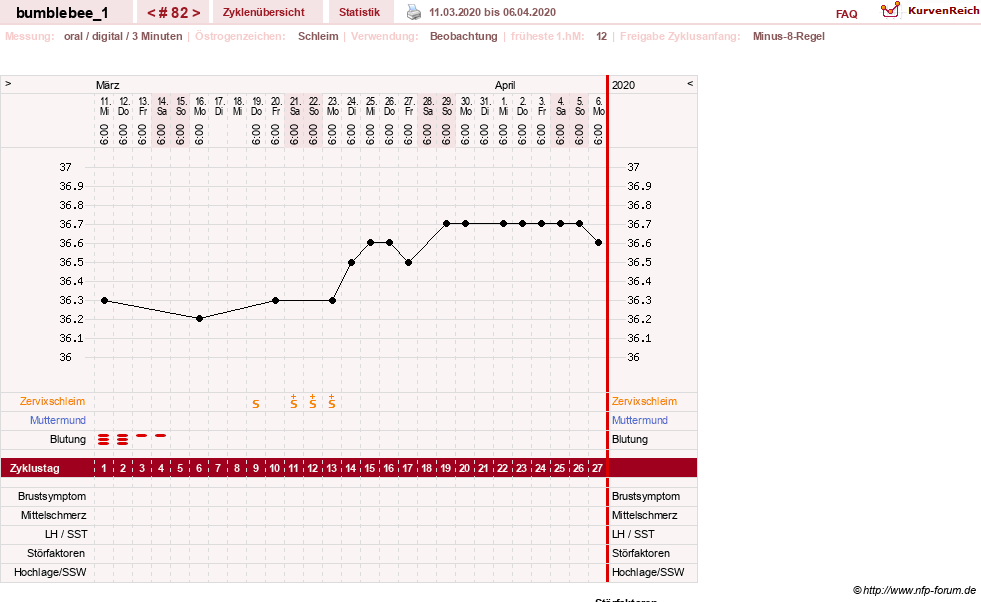Viewport: 981px width, 602px height.
Task: Click the Zervixschleim label on the left
Action: [53, 401]
